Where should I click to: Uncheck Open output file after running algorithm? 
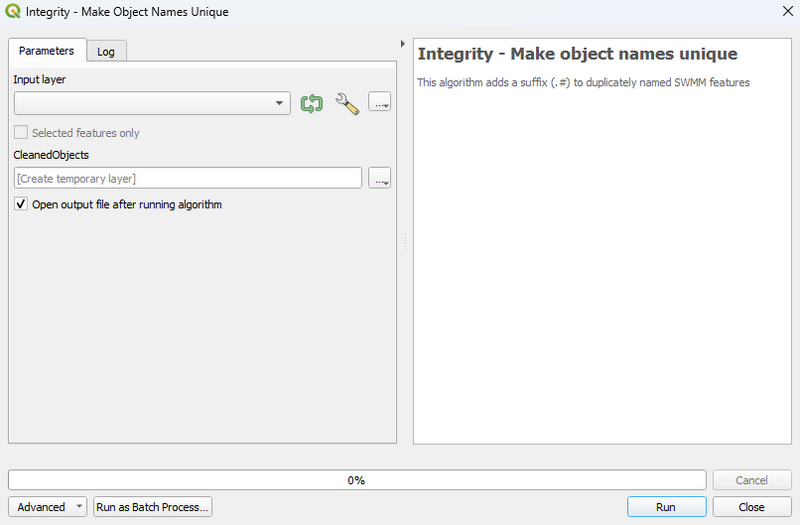point(21,205)
